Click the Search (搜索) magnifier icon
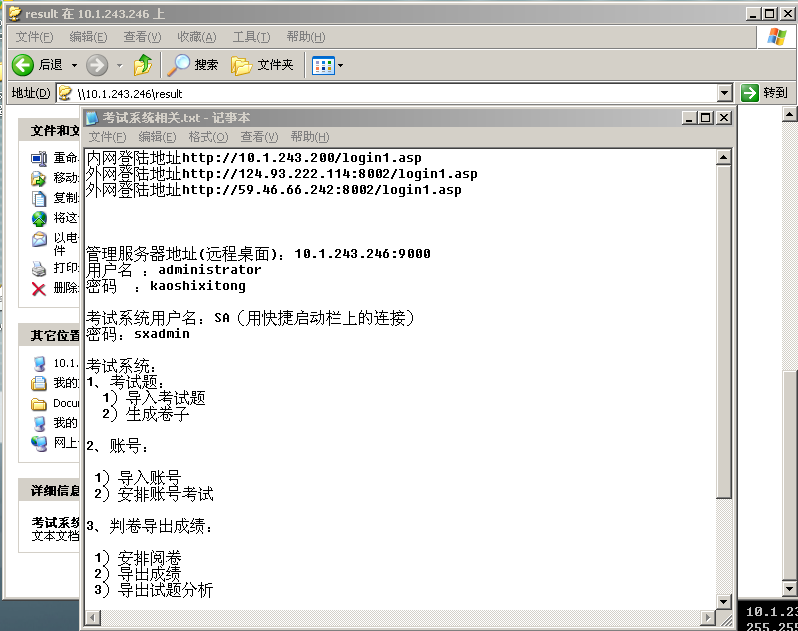This screenshot has width=798, height=631. [179, 65]
